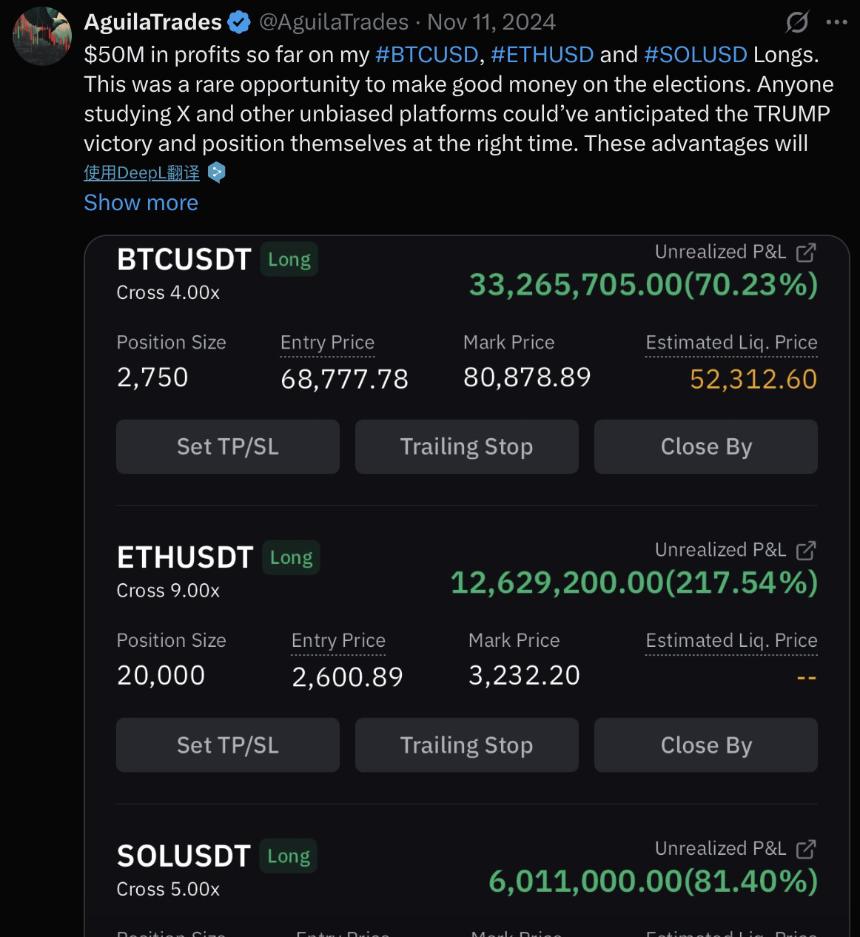The width and height of the screenshot is (860, 937).
Task: Click the 使用DeepL翻译 translate link
Action: coord(141,172)
